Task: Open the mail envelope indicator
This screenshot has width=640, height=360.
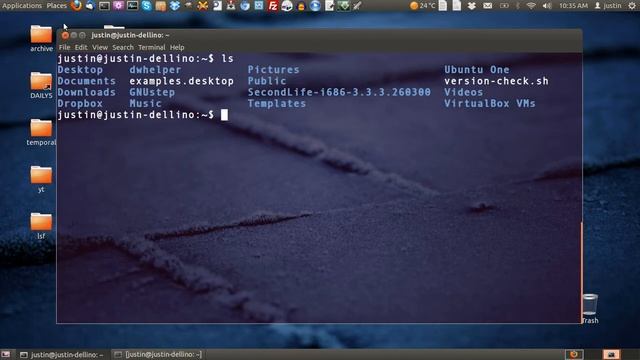Action: click(487, 6)
